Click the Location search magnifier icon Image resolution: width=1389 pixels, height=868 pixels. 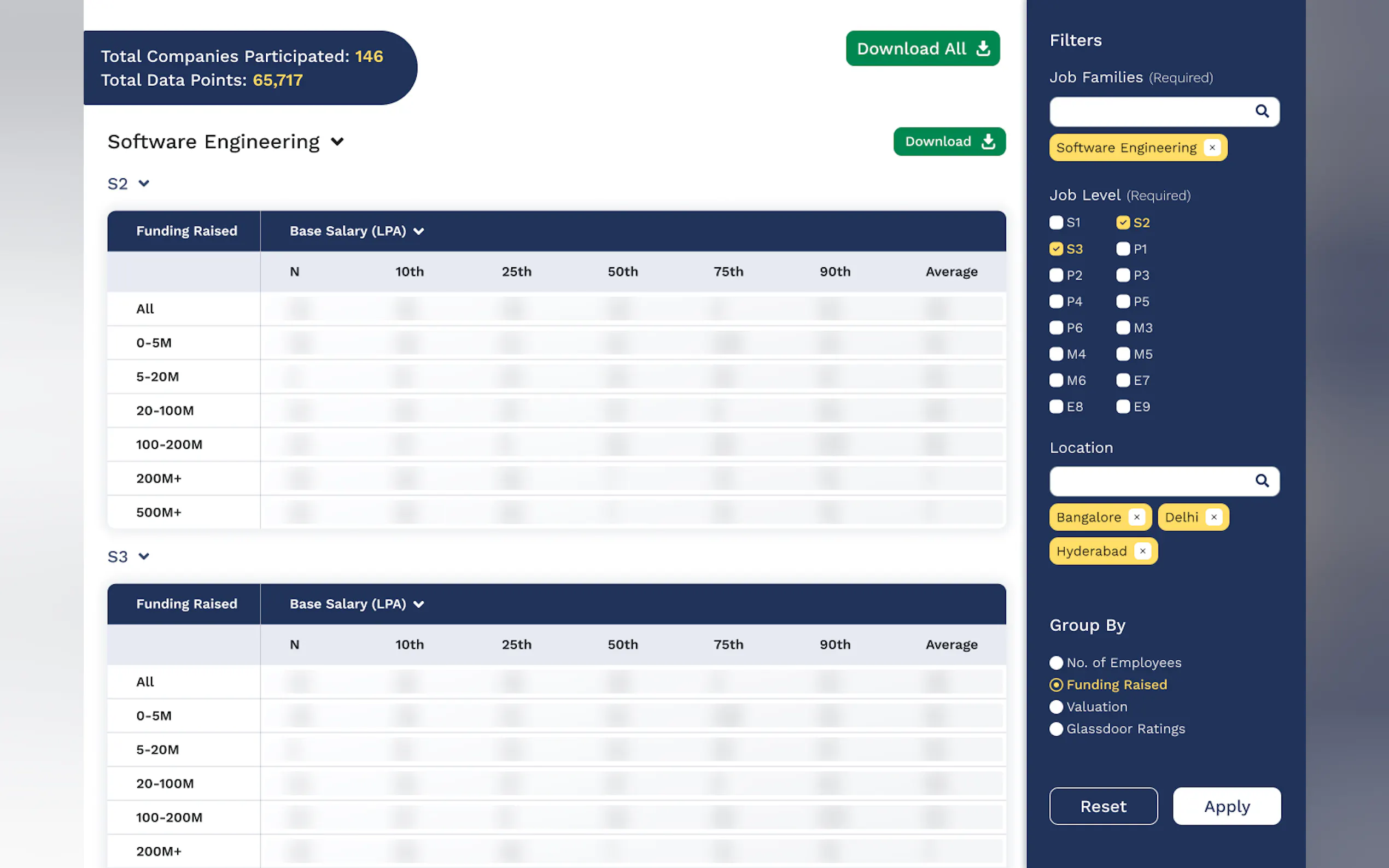click(x=1261, y=480)
